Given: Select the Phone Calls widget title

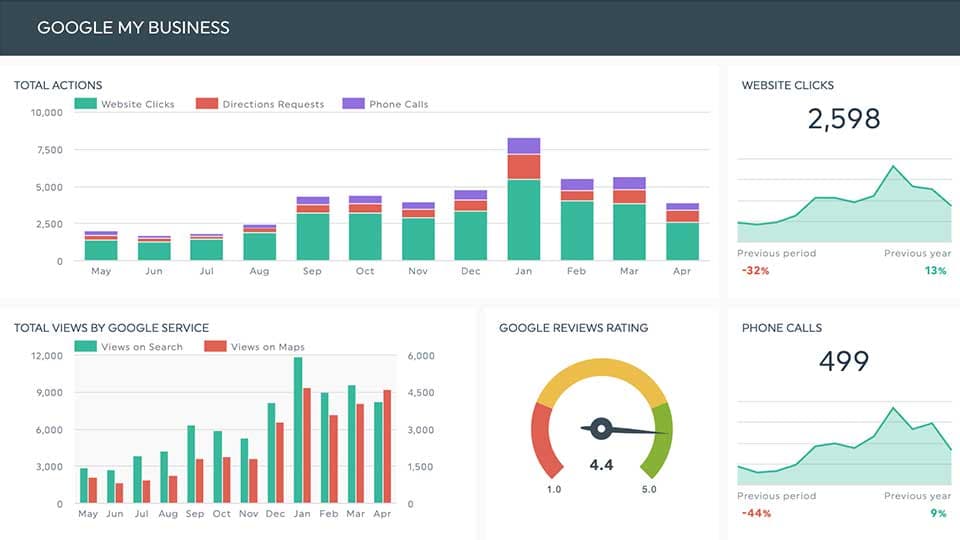Looking at the screenshot, I should (782, 328).
